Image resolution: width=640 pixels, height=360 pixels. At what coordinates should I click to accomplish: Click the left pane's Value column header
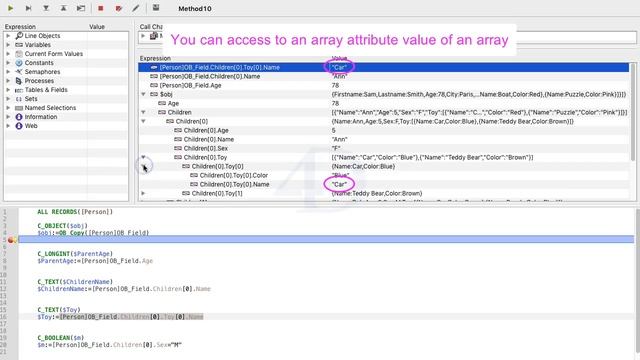click(x=97, y=27)
